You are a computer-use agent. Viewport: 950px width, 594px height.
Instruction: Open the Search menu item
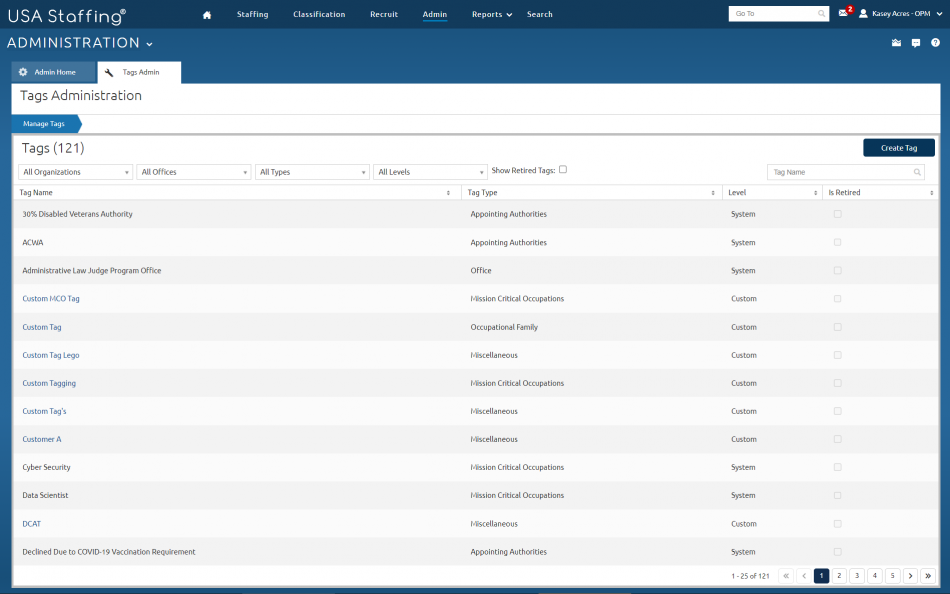pyautogui.click(x=540, y=14)
